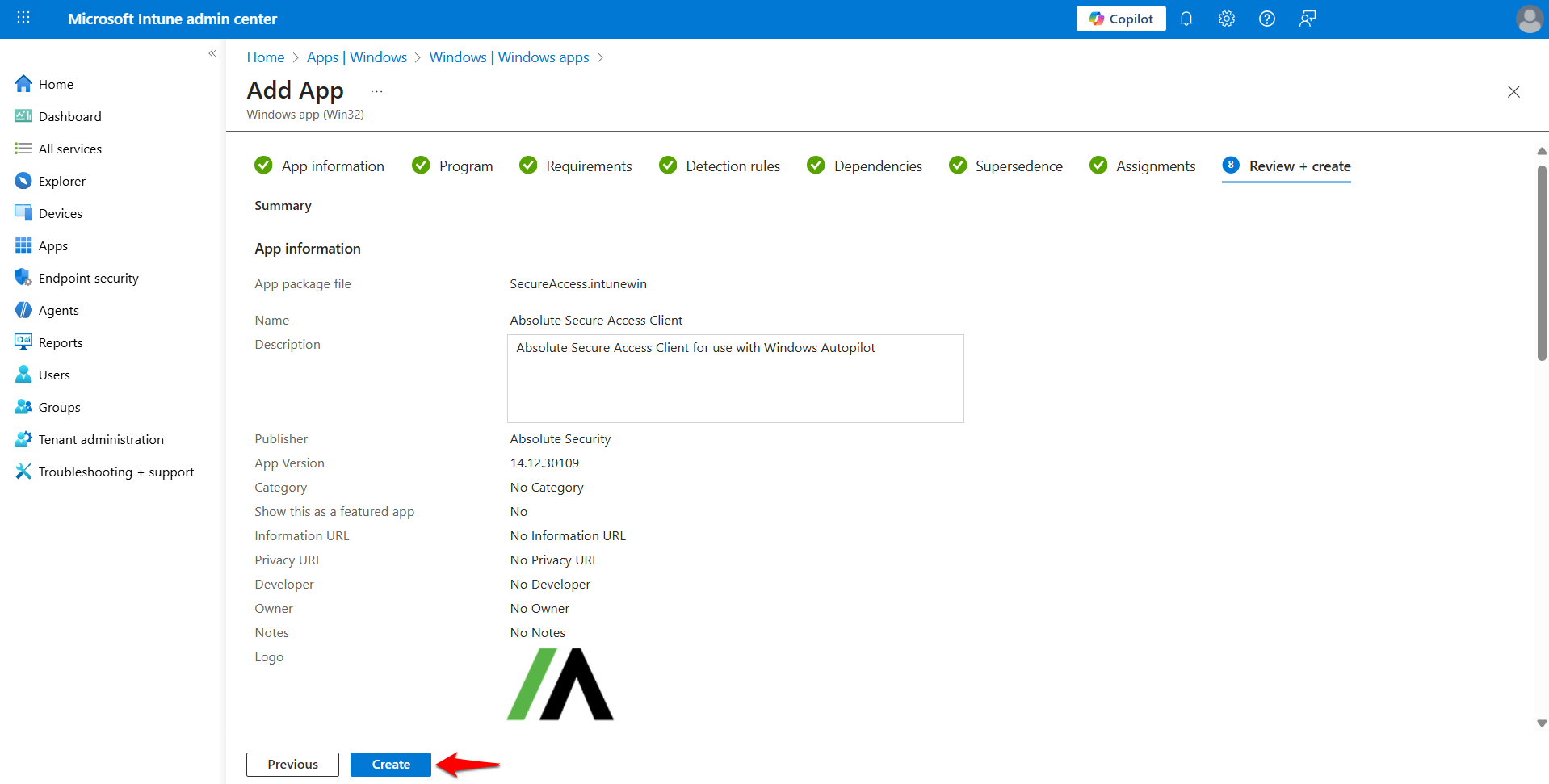Open the Copilot assistant
Image resolution: width=1549 pixels, height=784 pixels.
pos(1121,19)
